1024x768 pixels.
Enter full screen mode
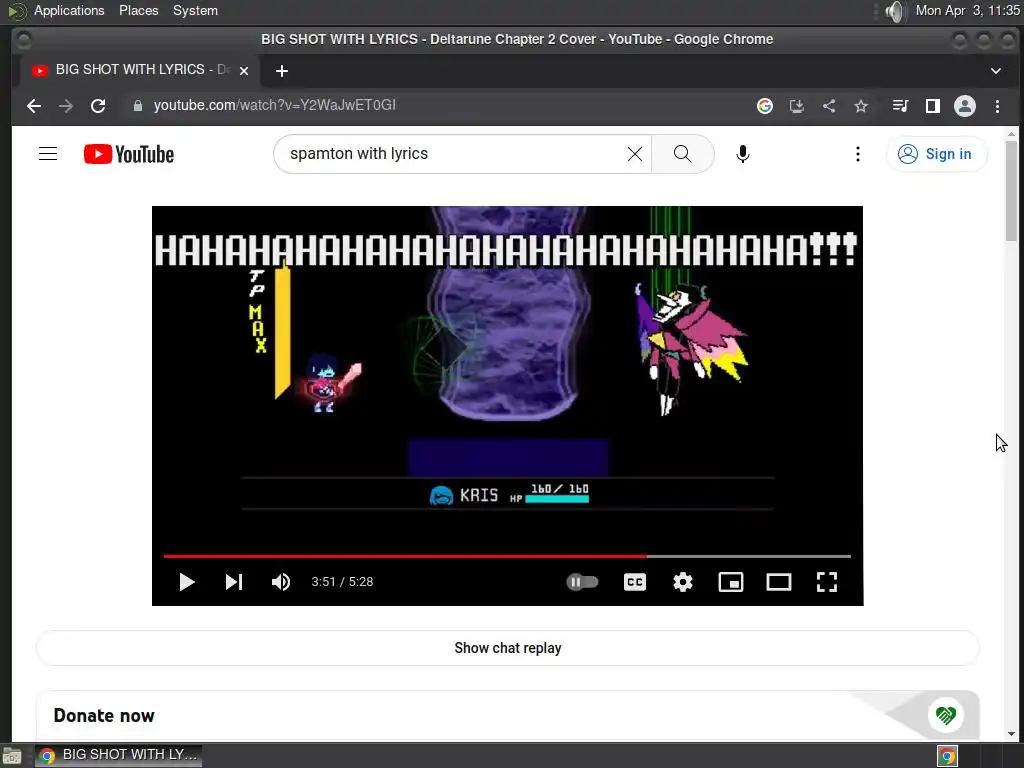click(827, 582)
